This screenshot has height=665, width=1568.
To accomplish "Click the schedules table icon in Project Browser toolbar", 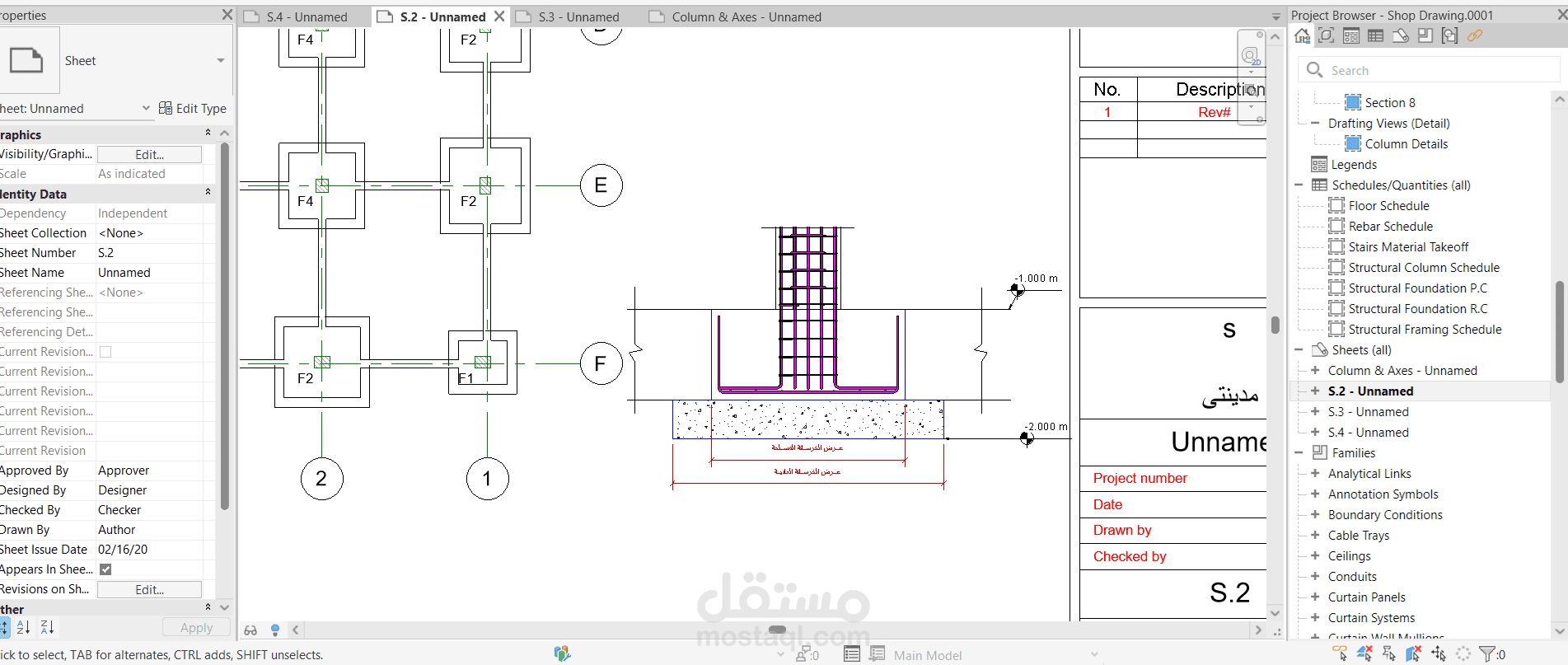I will pyautogui.click(x=1375, y=35).
